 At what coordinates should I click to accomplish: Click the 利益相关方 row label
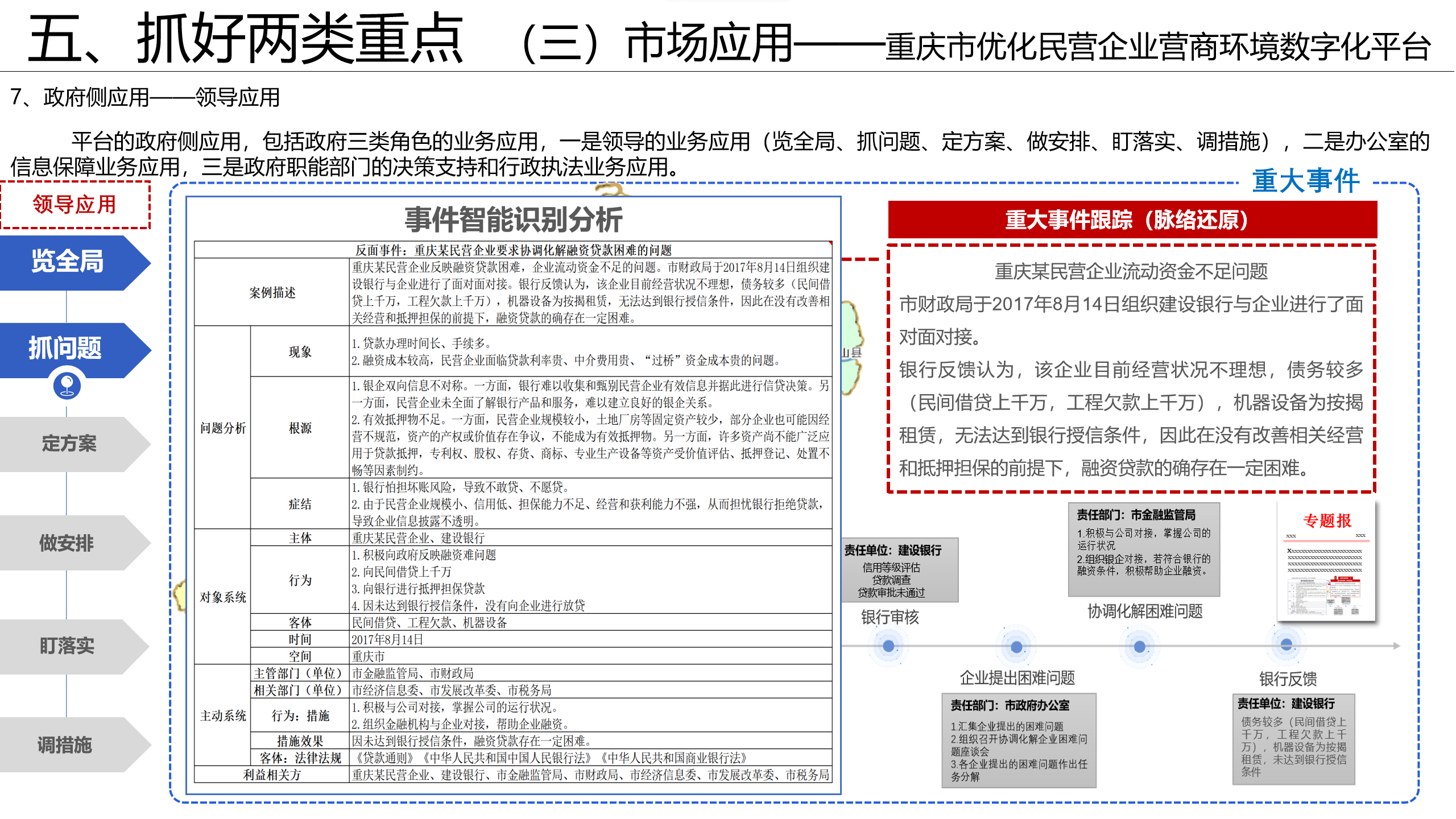[x=272, y=775]
